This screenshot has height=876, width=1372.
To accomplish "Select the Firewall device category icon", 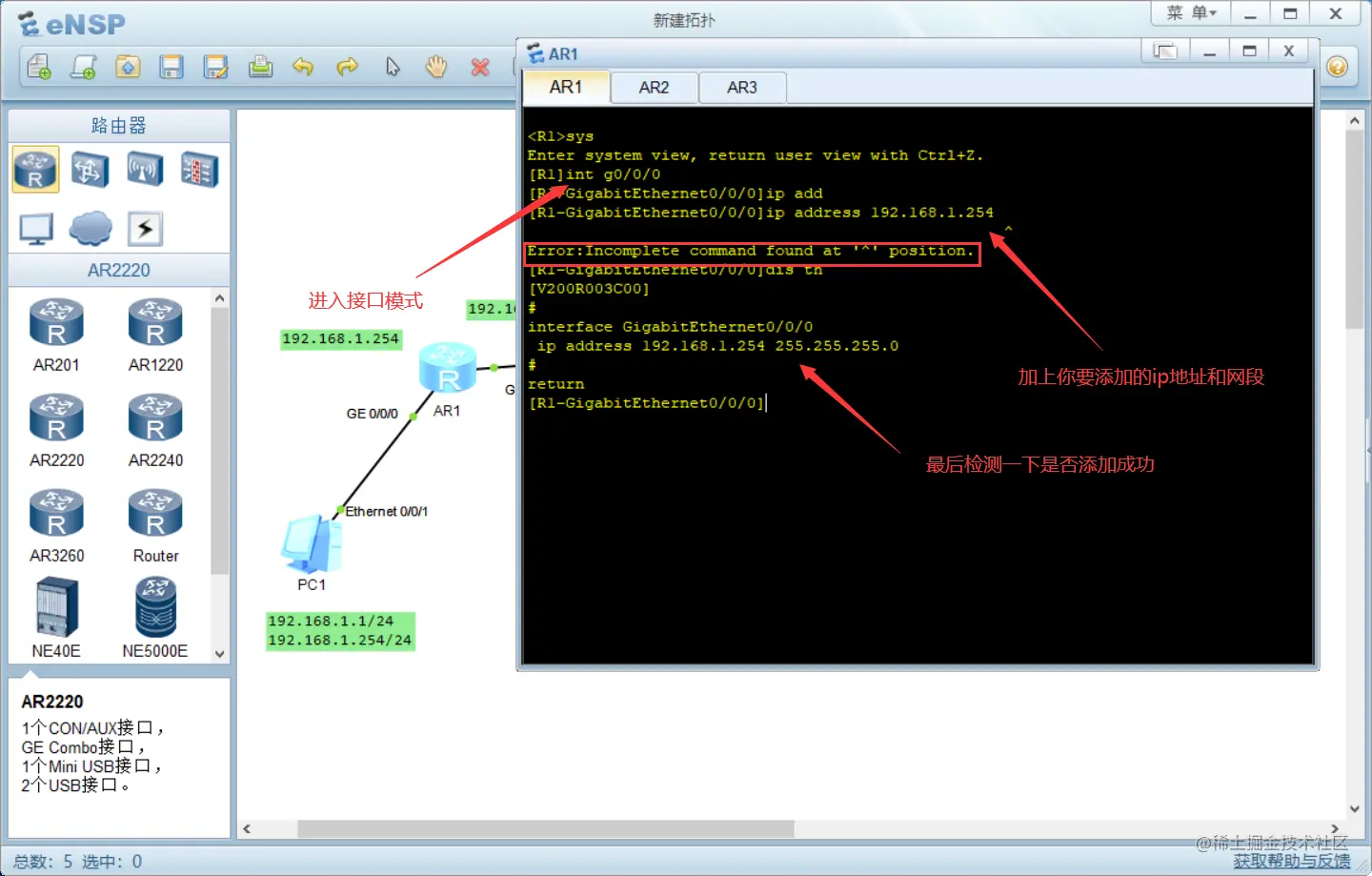I will coord(199,170).
